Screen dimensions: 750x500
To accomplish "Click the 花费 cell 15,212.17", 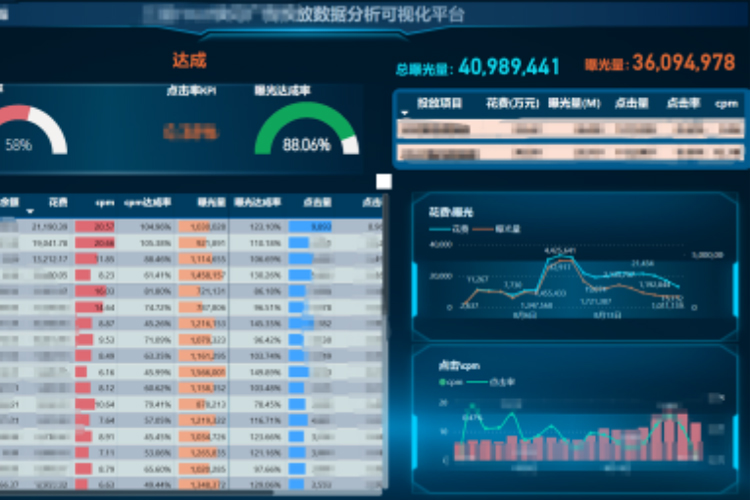I will point(50,259).
